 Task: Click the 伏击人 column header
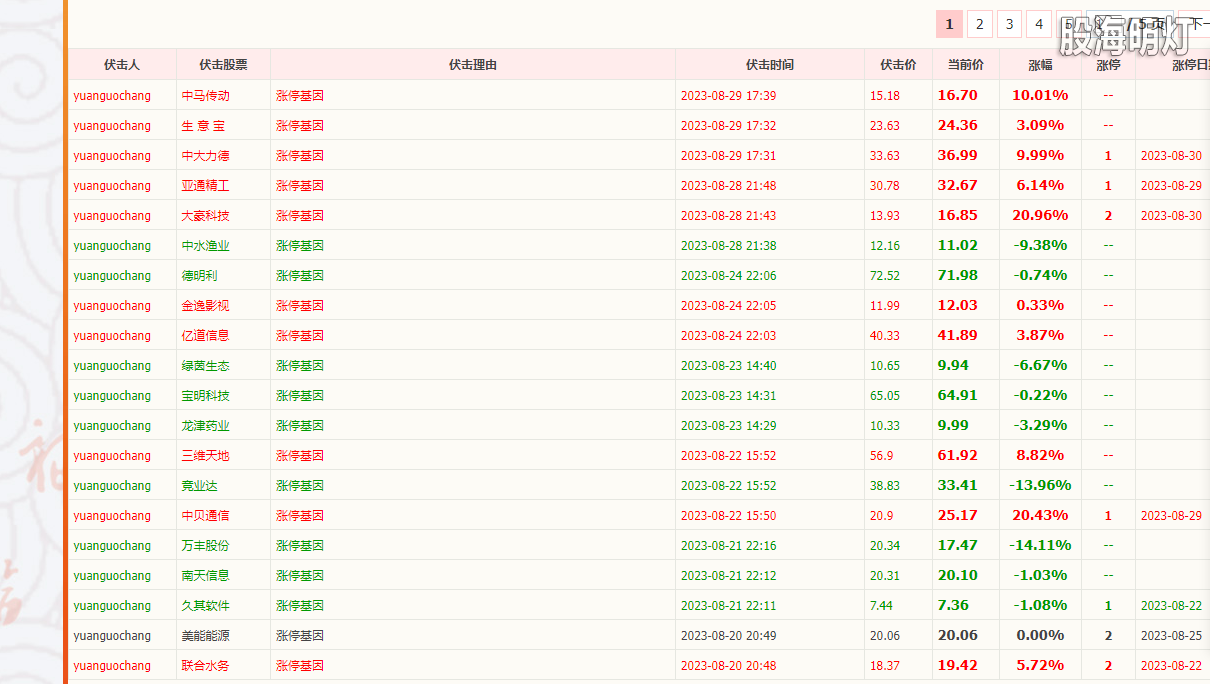[122, 65]
